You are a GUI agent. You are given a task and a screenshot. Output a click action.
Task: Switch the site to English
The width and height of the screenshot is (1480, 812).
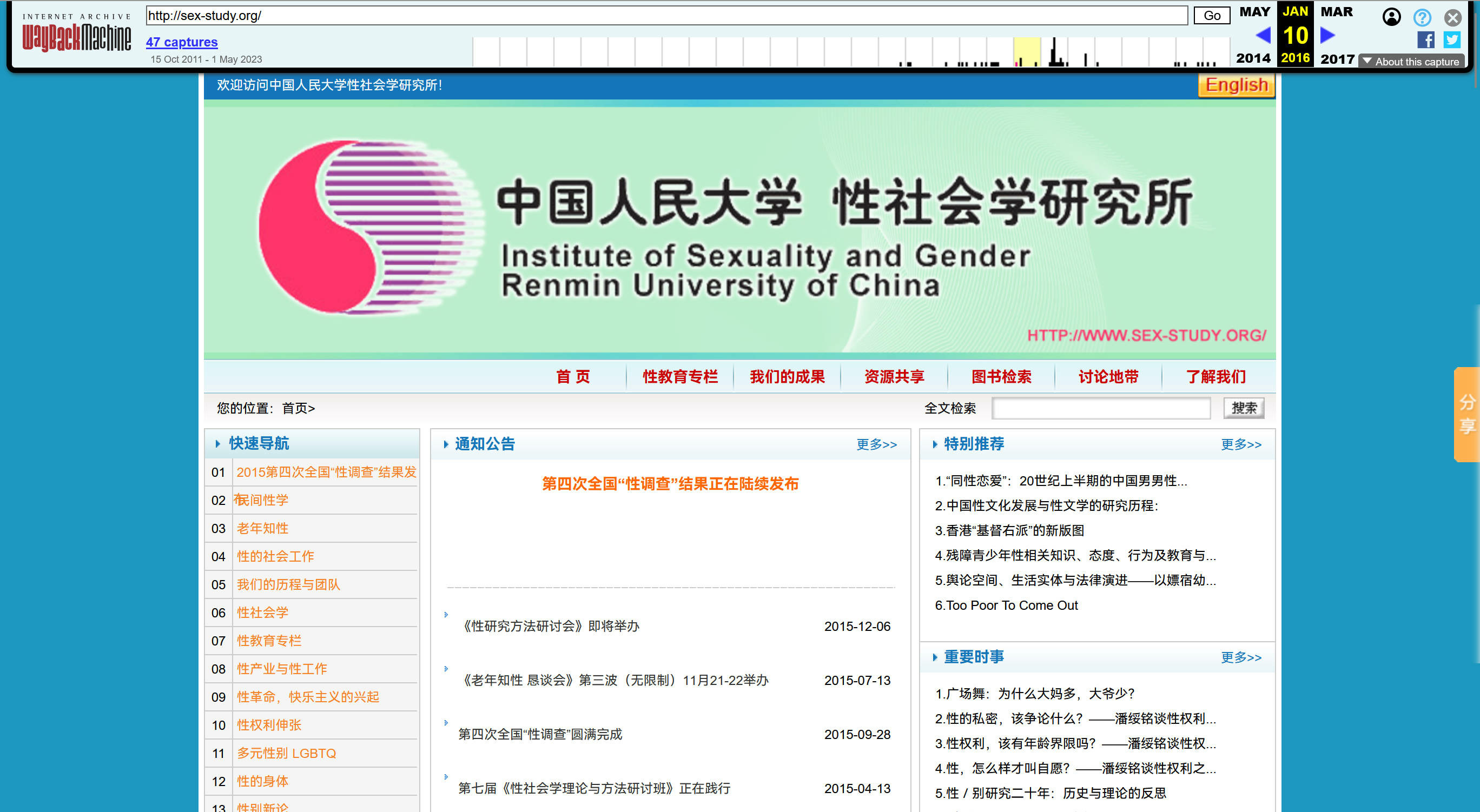(x=1237, y=85)
